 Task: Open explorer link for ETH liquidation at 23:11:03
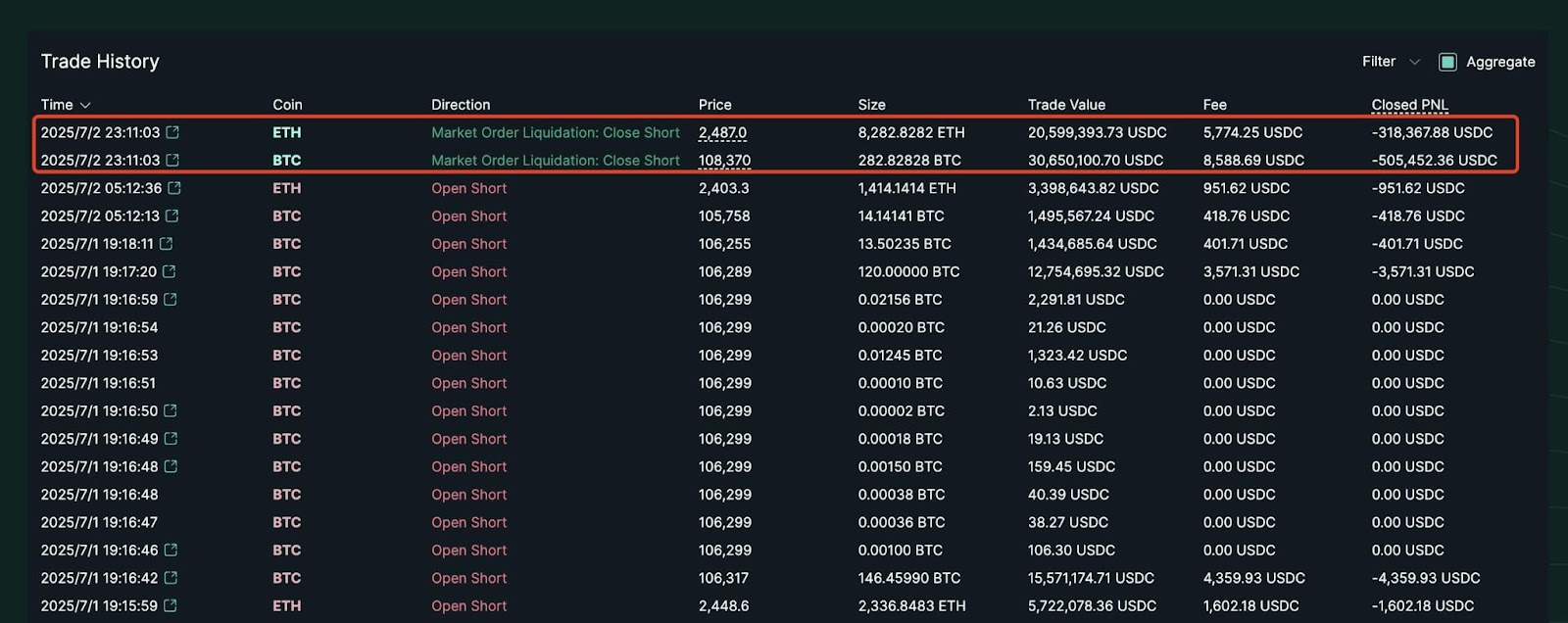[172, 132]
